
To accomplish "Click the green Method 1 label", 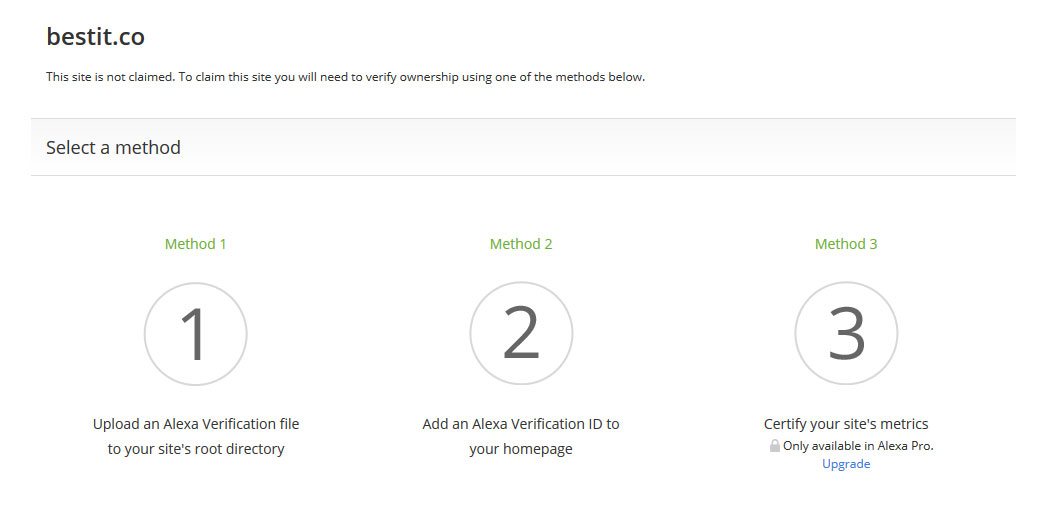I will [195, 244].
